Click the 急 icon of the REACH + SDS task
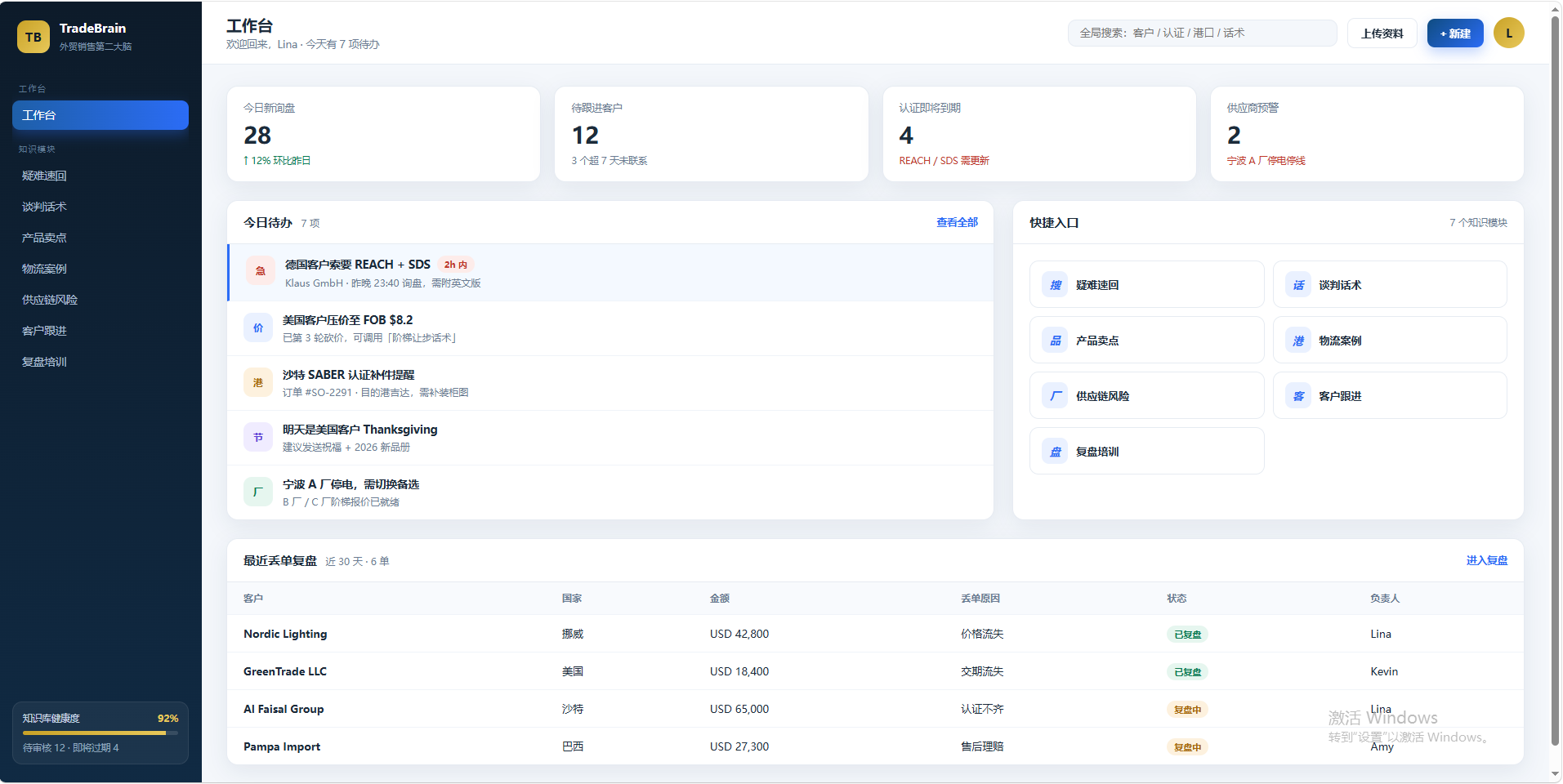Image resolution: width=1563 pixels, height=784 pixels. coord(260,271)
